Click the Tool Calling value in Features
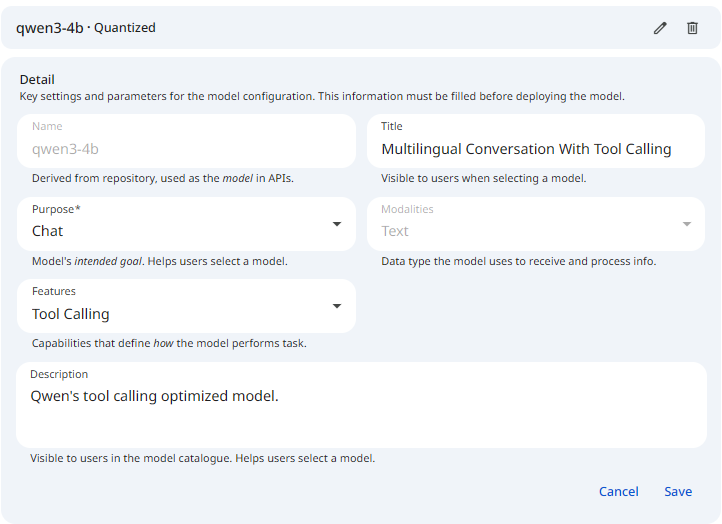Viewport: 722px width, 524px height. tap(70, 314)
